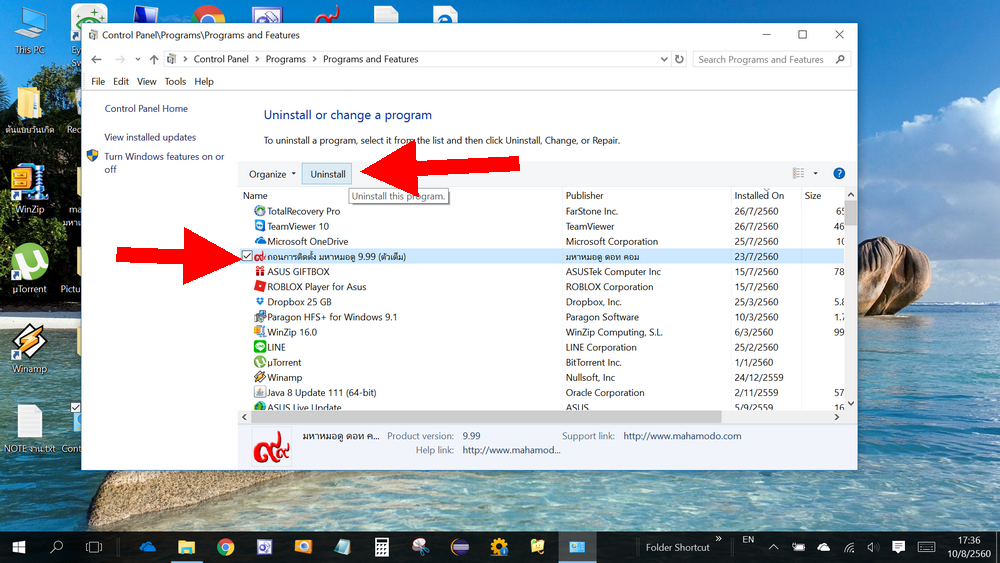Click the Uninstall button in toolbar
This screenshot has width=1000, height=563.
coord(327,174)
